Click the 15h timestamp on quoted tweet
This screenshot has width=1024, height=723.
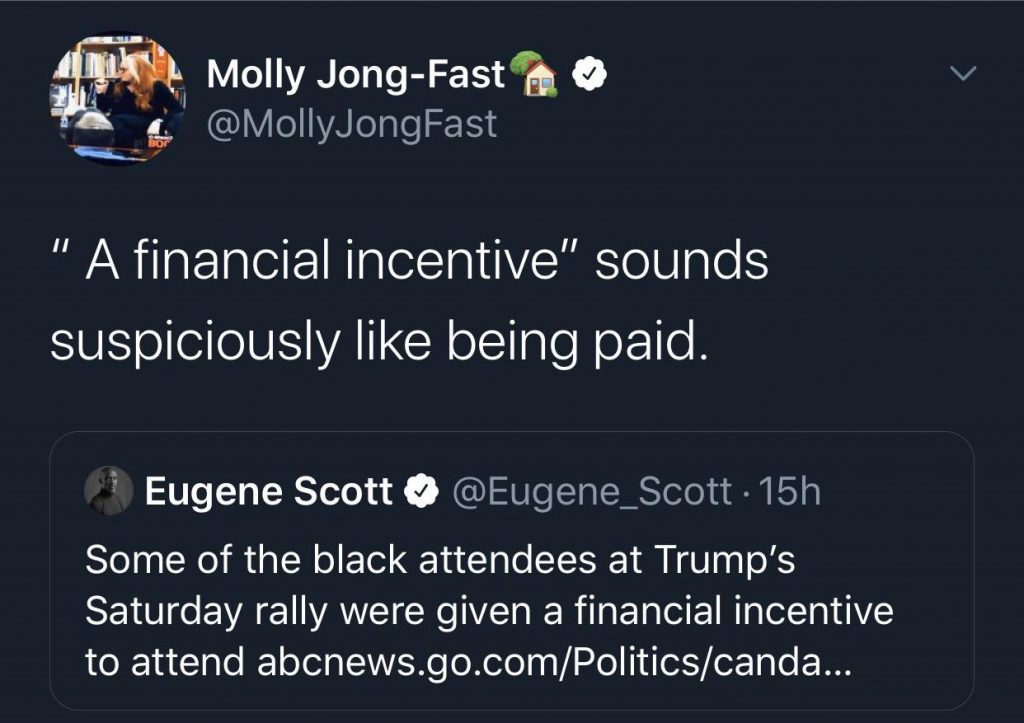(790, 491)
